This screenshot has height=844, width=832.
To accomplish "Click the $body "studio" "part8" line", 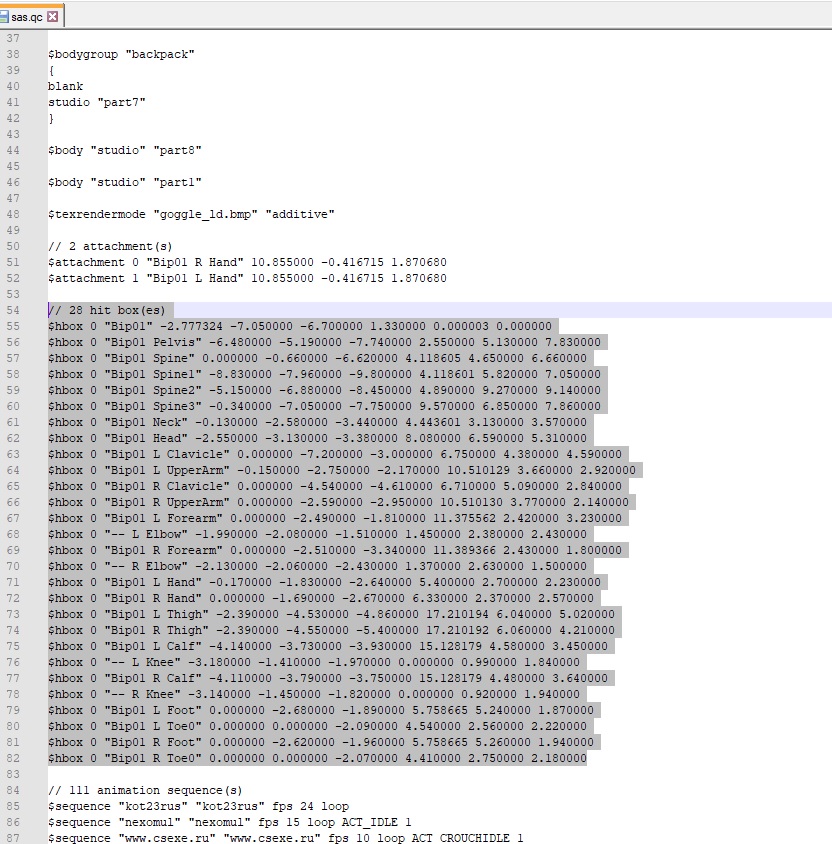I will click(x=125, y=150).
